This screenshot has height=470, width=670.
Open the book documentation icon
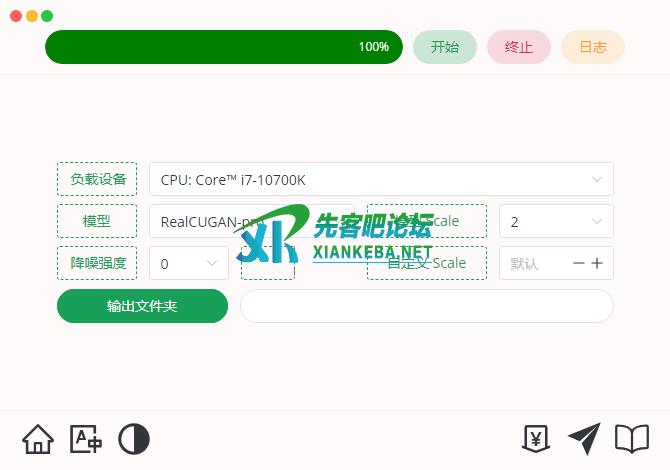(632, 439)
